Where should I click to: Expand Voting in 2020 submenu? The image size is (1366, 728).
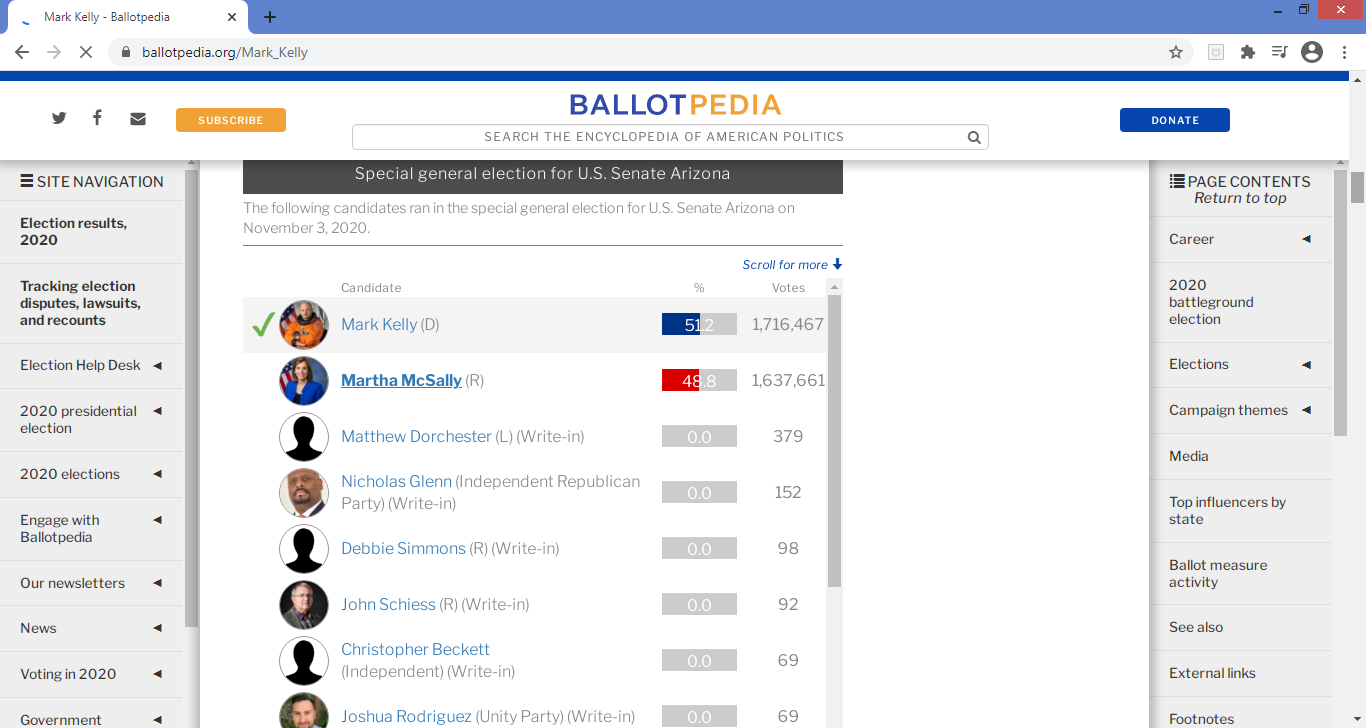(x=157, y=675)
